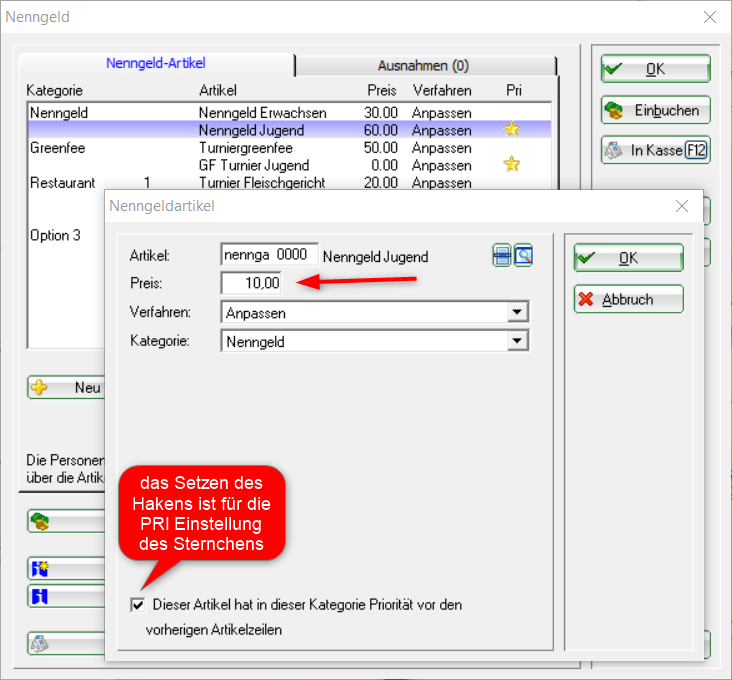Image resolution: width=732 pixels, height=680 pixels.
Task: Click the blue figure with star icon button
Action: (x=41, y=569)
